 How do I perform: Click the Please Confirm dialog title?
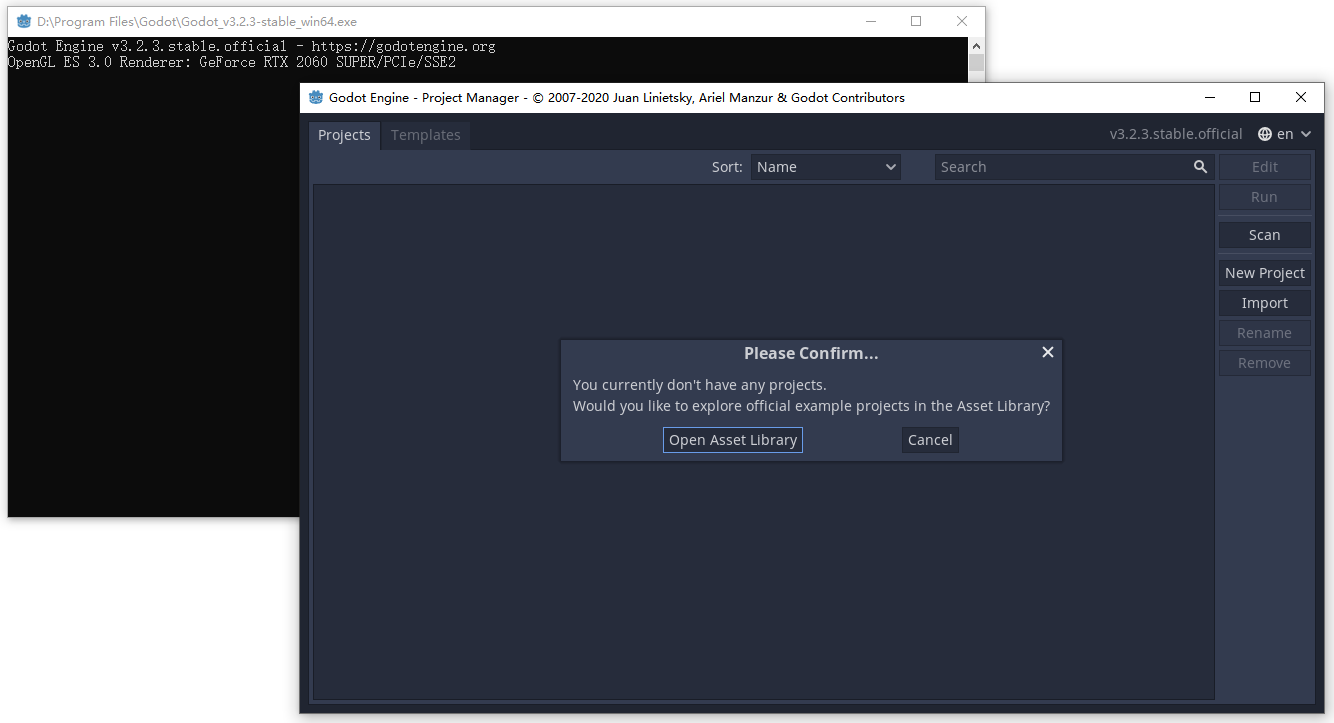point(811,353)
